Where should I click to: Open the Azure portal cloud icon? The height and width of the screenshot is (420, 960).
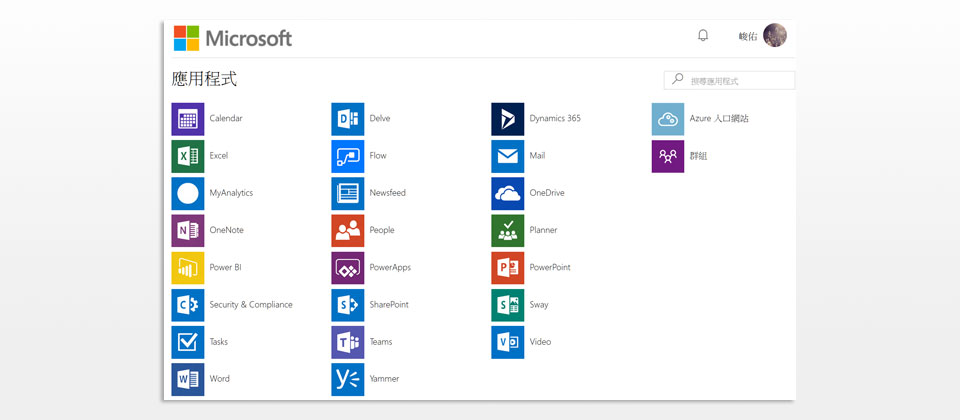tap(668, 119)
